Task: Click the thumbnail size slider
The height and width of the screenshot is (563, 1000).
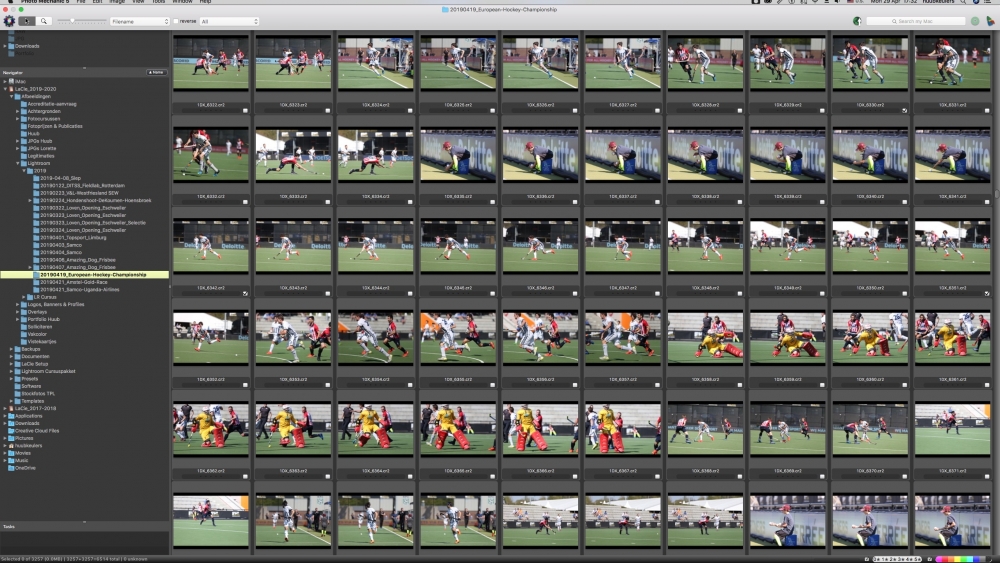Action: pos(82,21)
